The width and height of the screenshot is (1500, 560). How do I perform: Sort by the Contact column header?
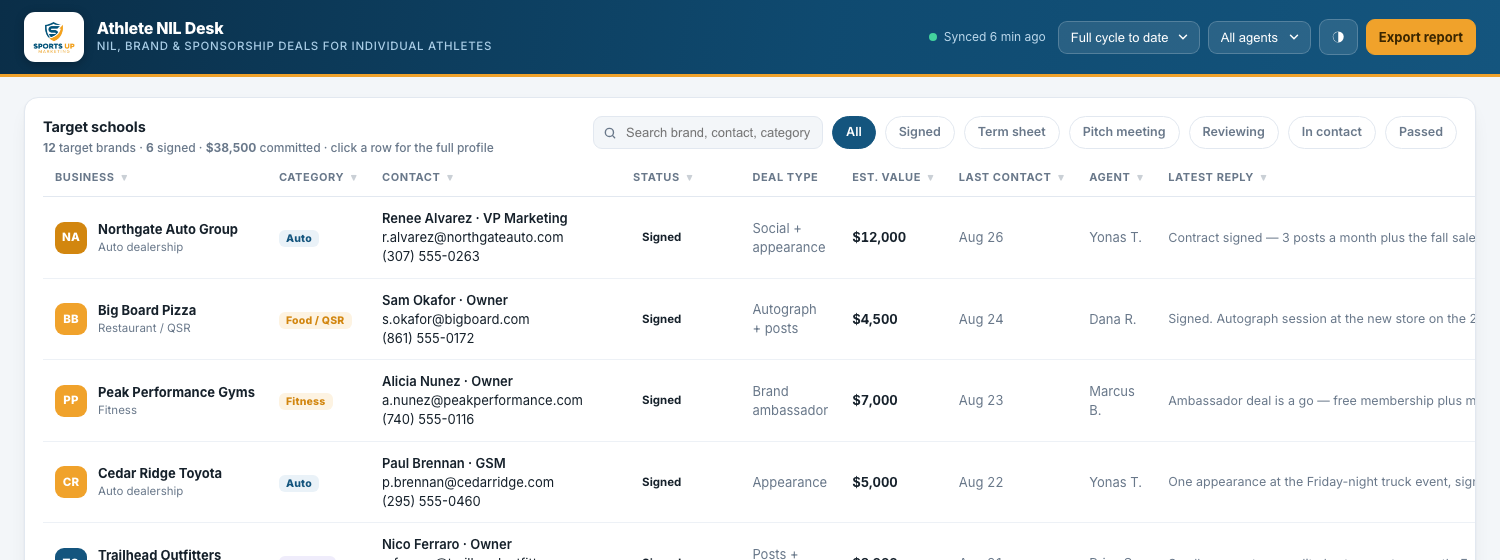click(418, 177)
